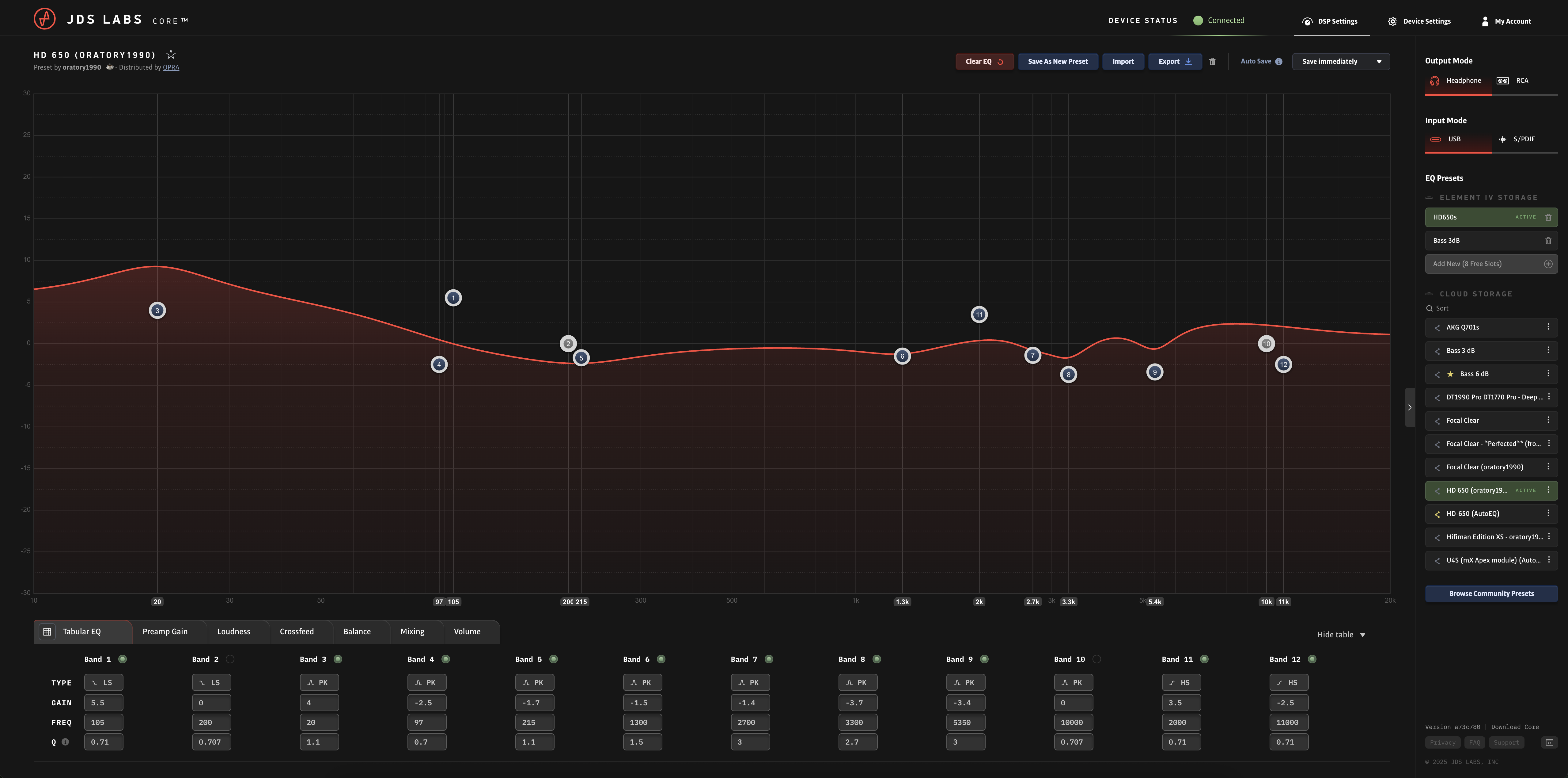Click the band 11 node on EQ graph
Image resolution: width=1568 pixels, height=778 pixels.
pos(979,315)
